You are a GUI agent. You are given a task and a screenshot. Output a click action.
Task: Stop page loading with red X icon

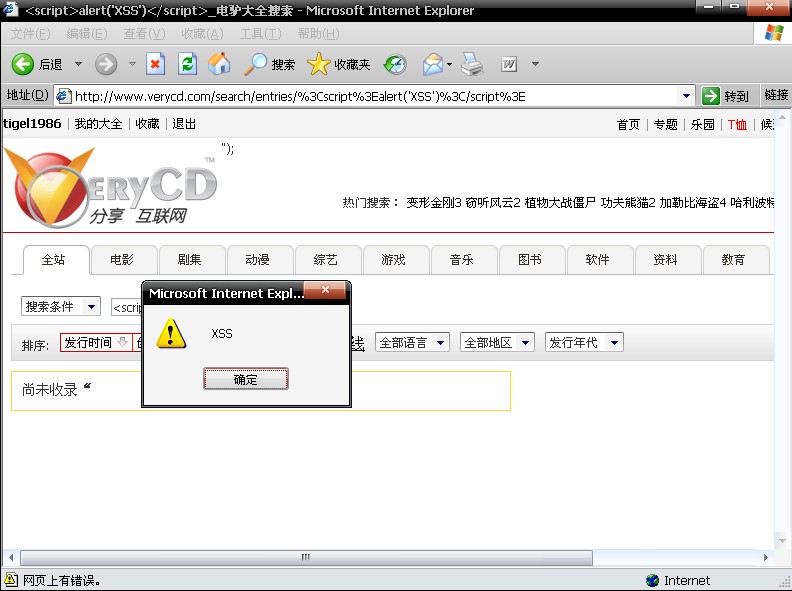click(x=155, y=64)
